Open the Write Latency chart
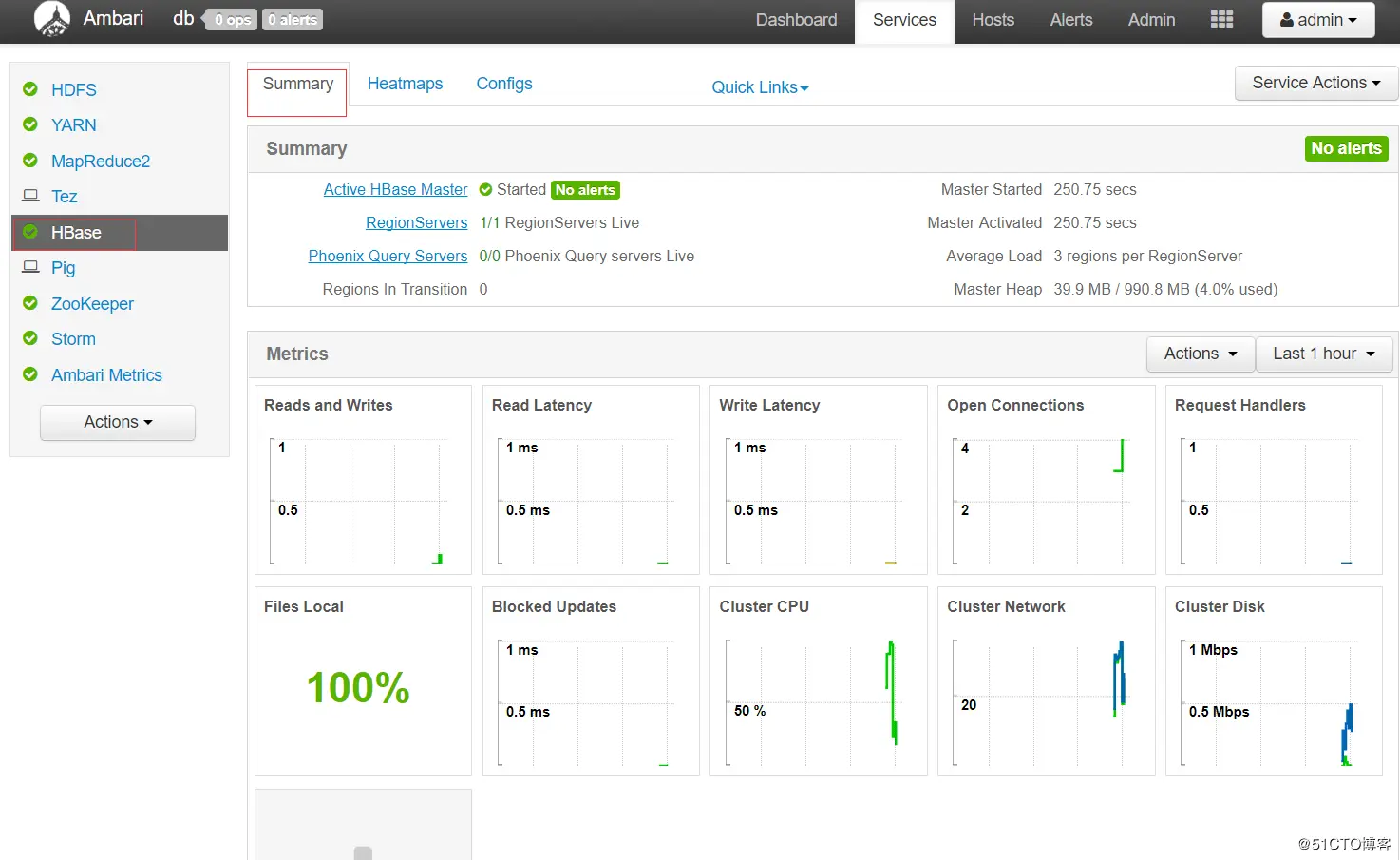The image size is (1400, 860). pos(819,480)
